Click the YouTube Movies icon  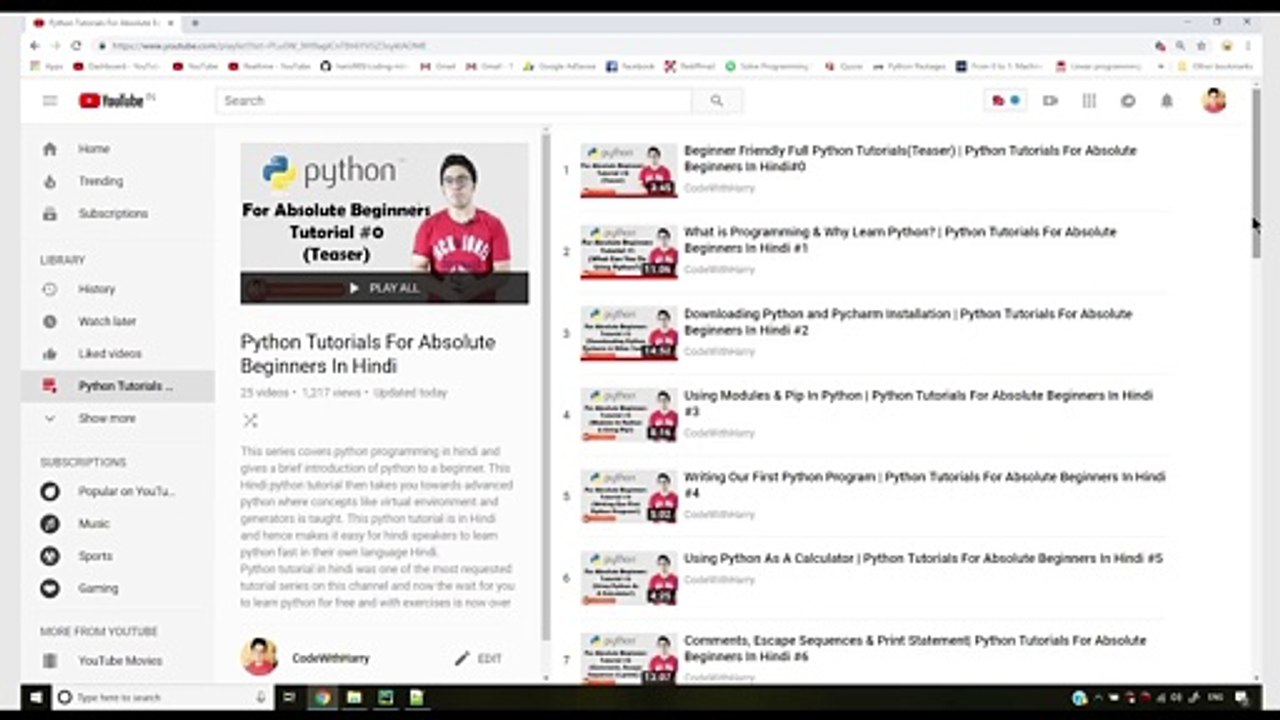pos(50,660)
